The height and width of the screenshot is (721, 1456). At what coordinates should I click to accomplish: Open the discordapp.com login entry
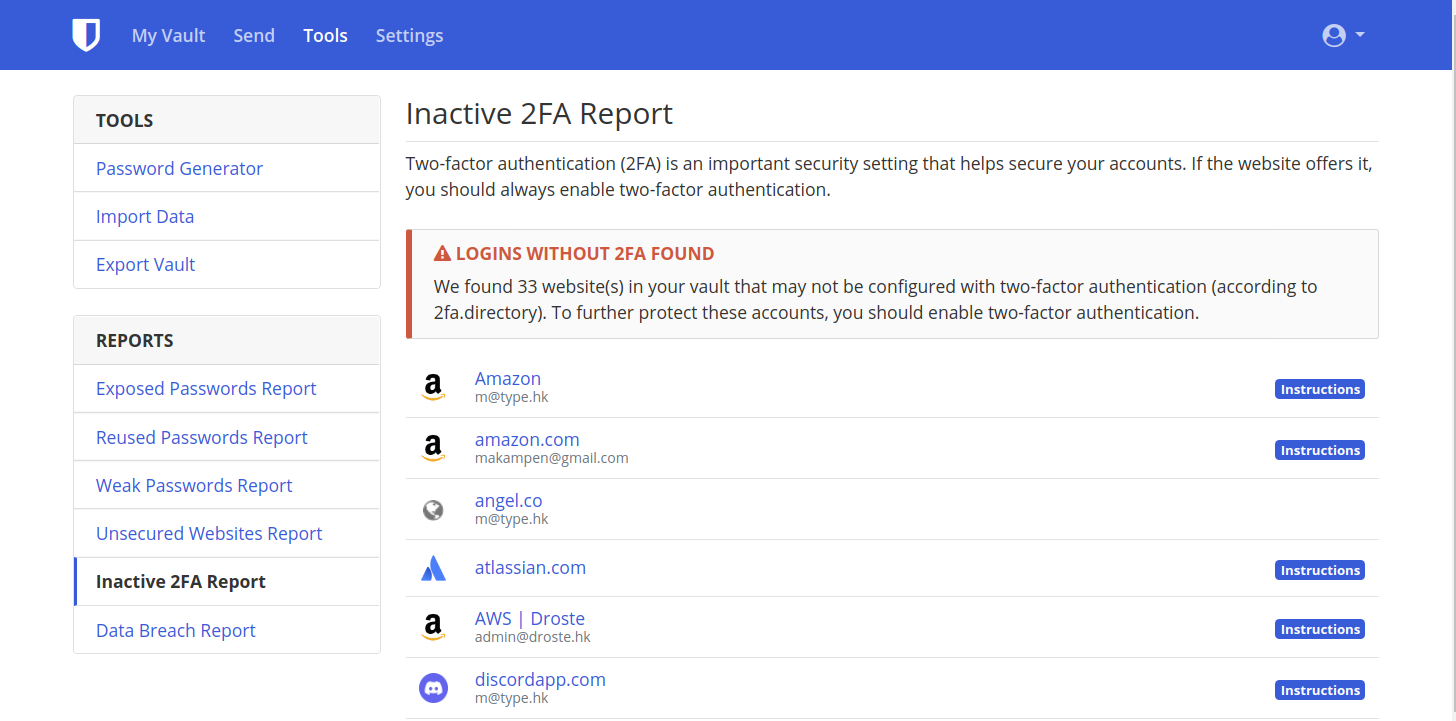540,679
